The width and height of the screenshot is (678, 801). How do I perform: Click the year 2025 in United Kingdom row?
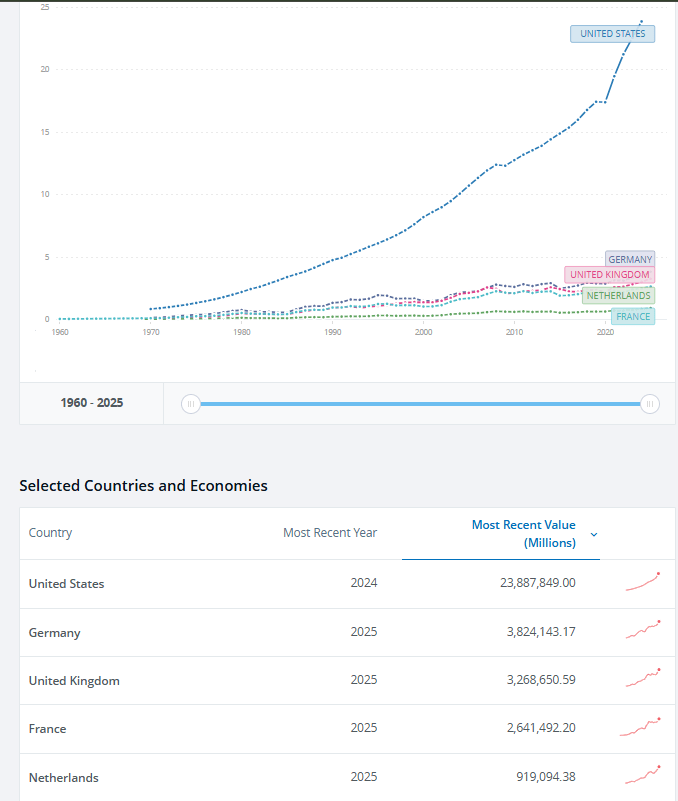click(x=364, y=680)
